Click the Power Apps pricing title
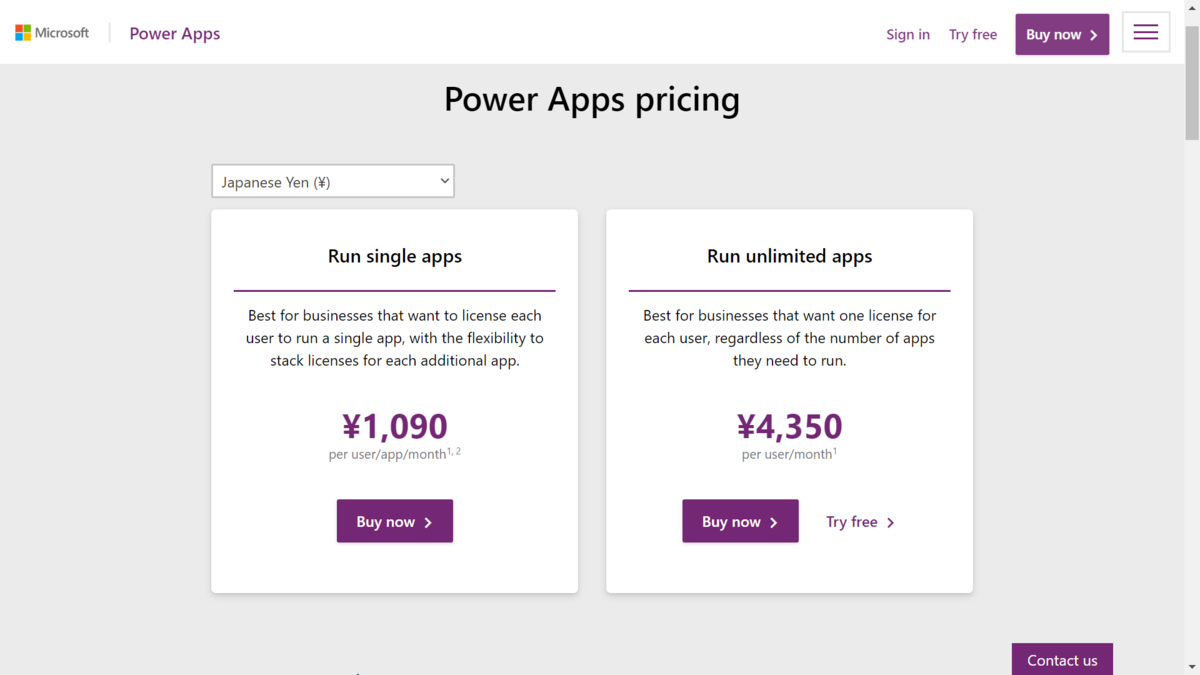This screenshot has height=675, width=1200. click(592, 99)
